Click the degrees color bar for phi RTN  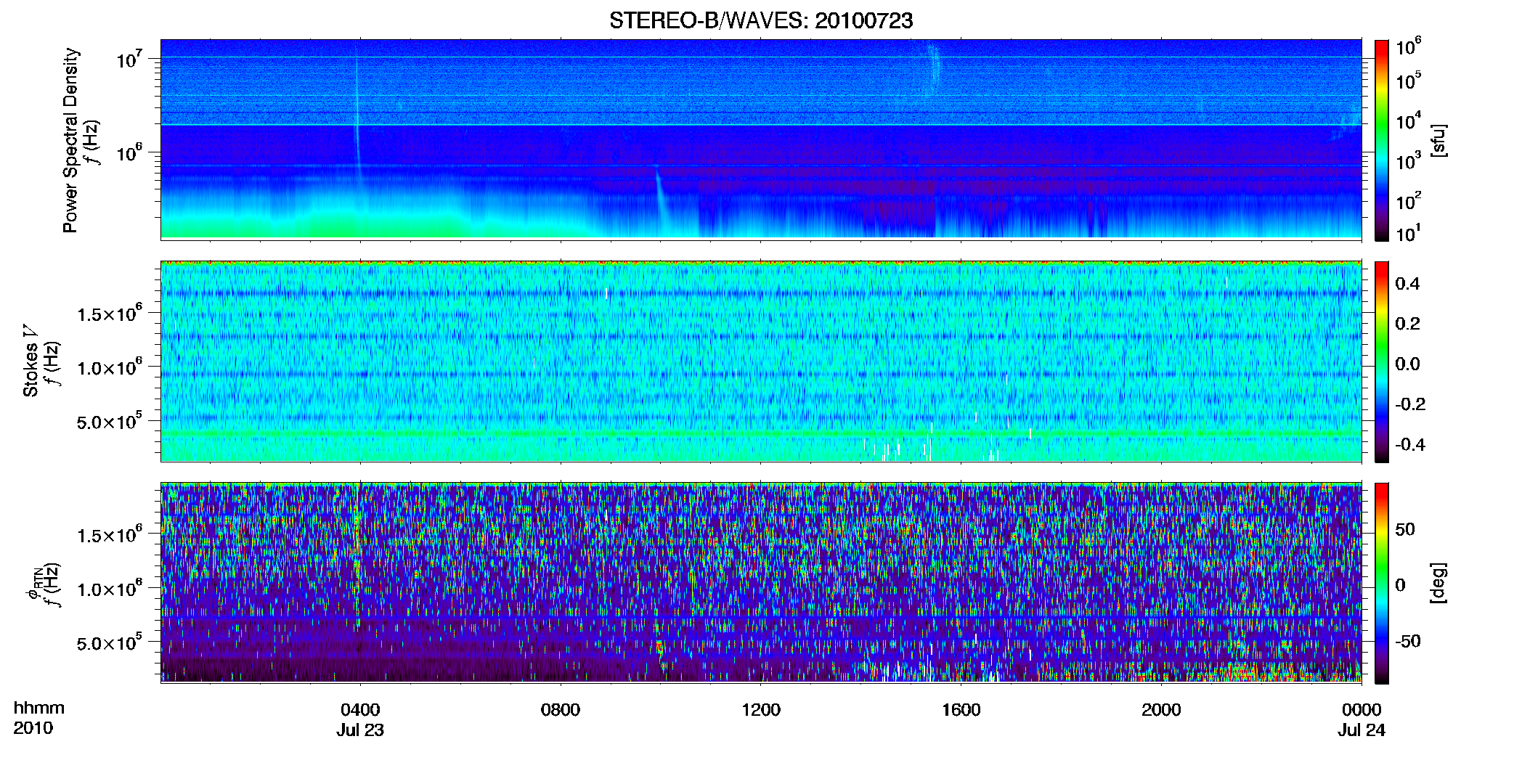1382,583
